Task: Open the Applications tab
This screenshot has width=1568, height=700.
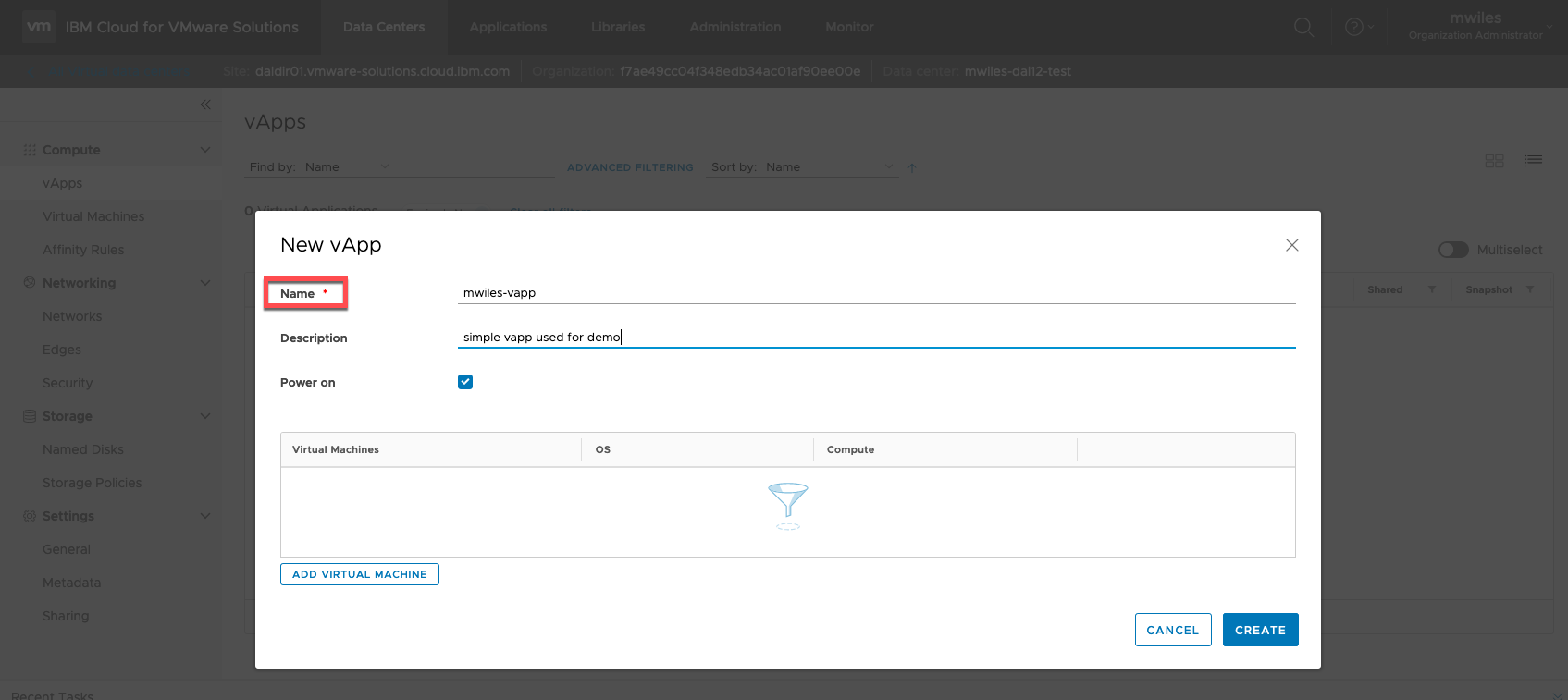Action: [508, 27]
